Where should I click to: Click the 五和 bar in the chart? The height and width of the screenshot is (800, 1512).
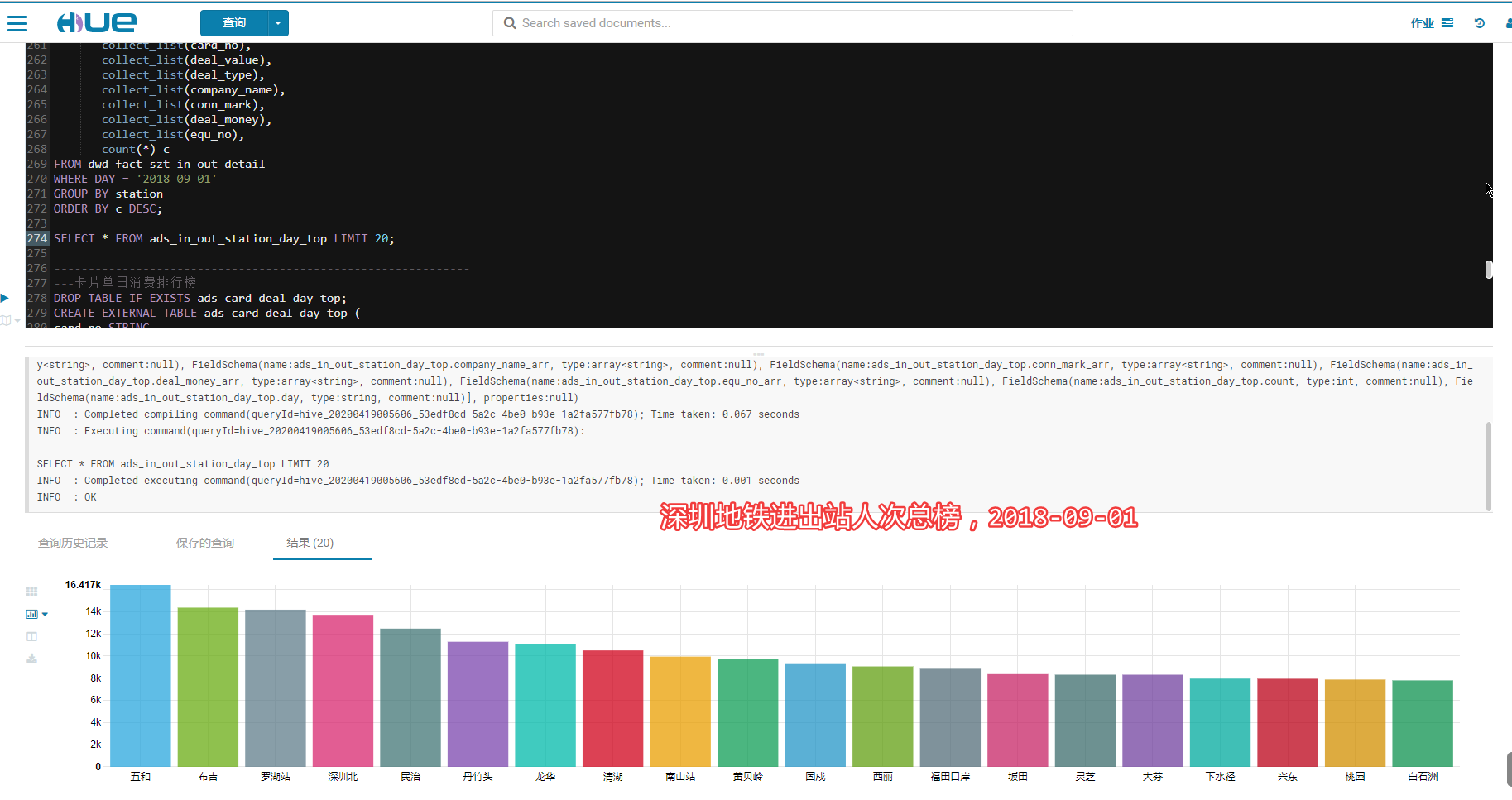141,676
